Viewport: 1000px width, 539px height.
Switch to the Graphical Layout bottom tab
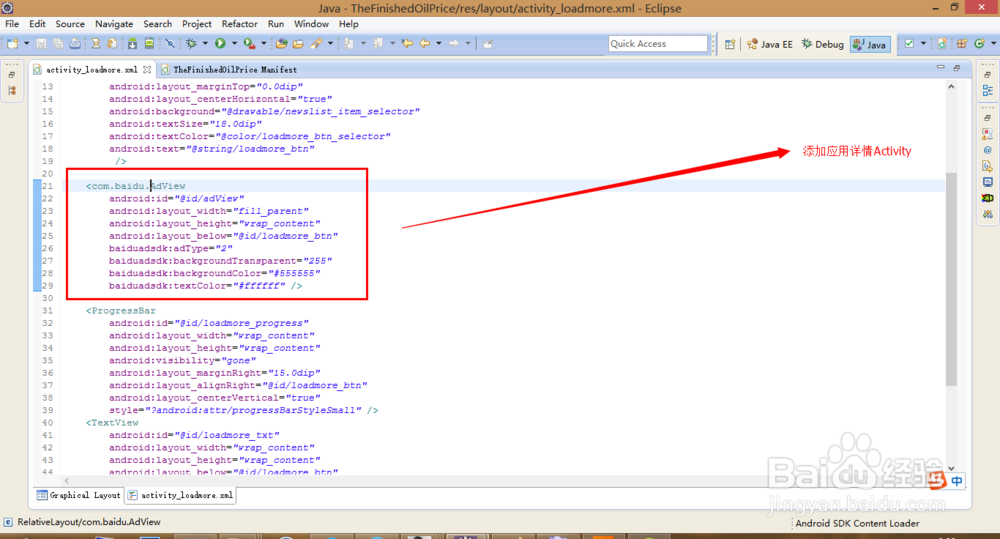coord(78,495)
